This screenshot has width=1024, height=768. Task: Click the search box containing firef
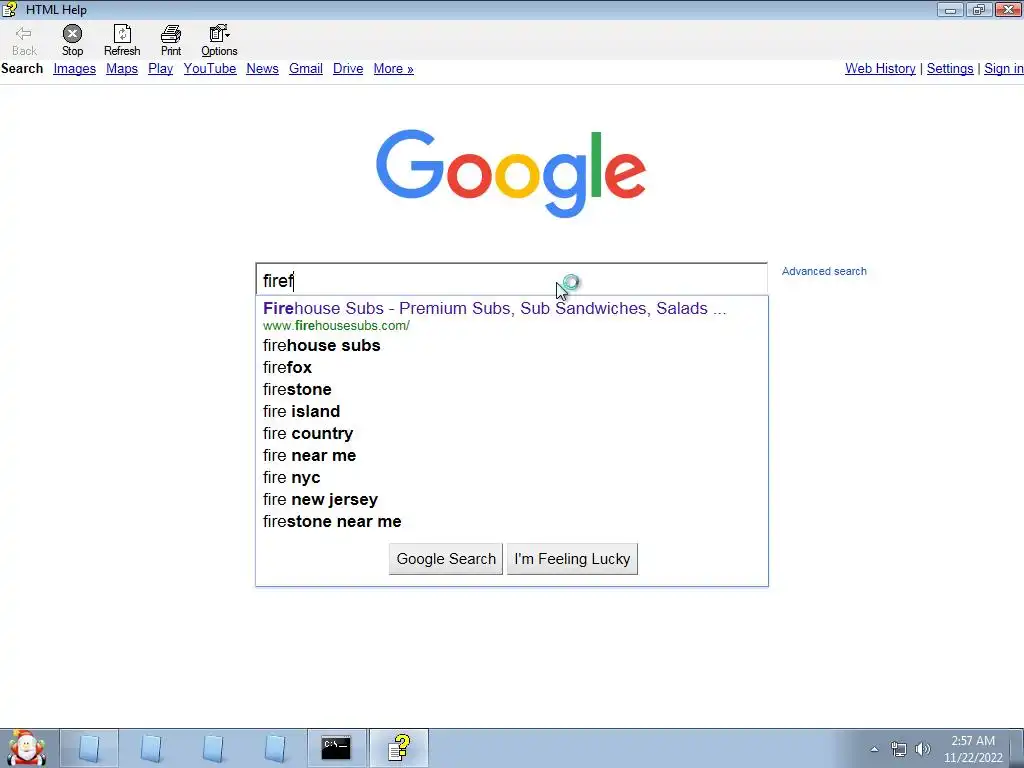pos(511,280)
